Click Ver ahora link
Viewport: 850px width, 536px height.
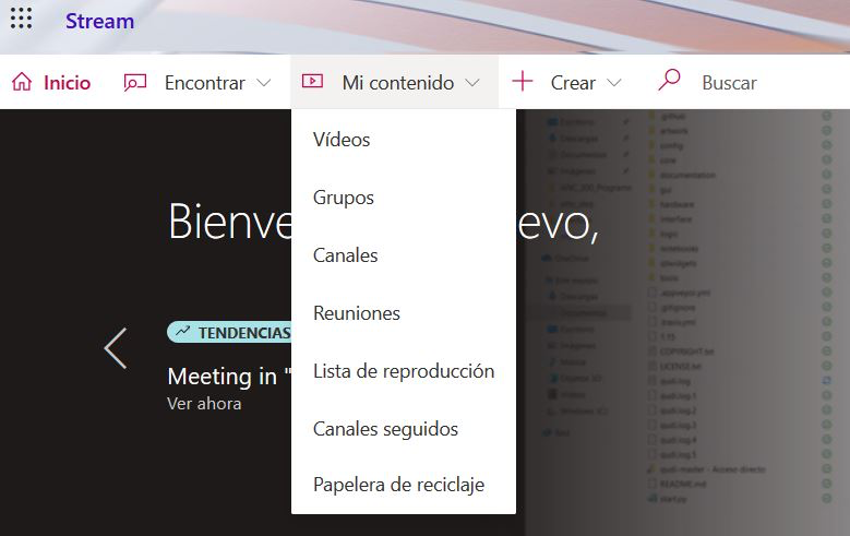[x=204, y=404]
